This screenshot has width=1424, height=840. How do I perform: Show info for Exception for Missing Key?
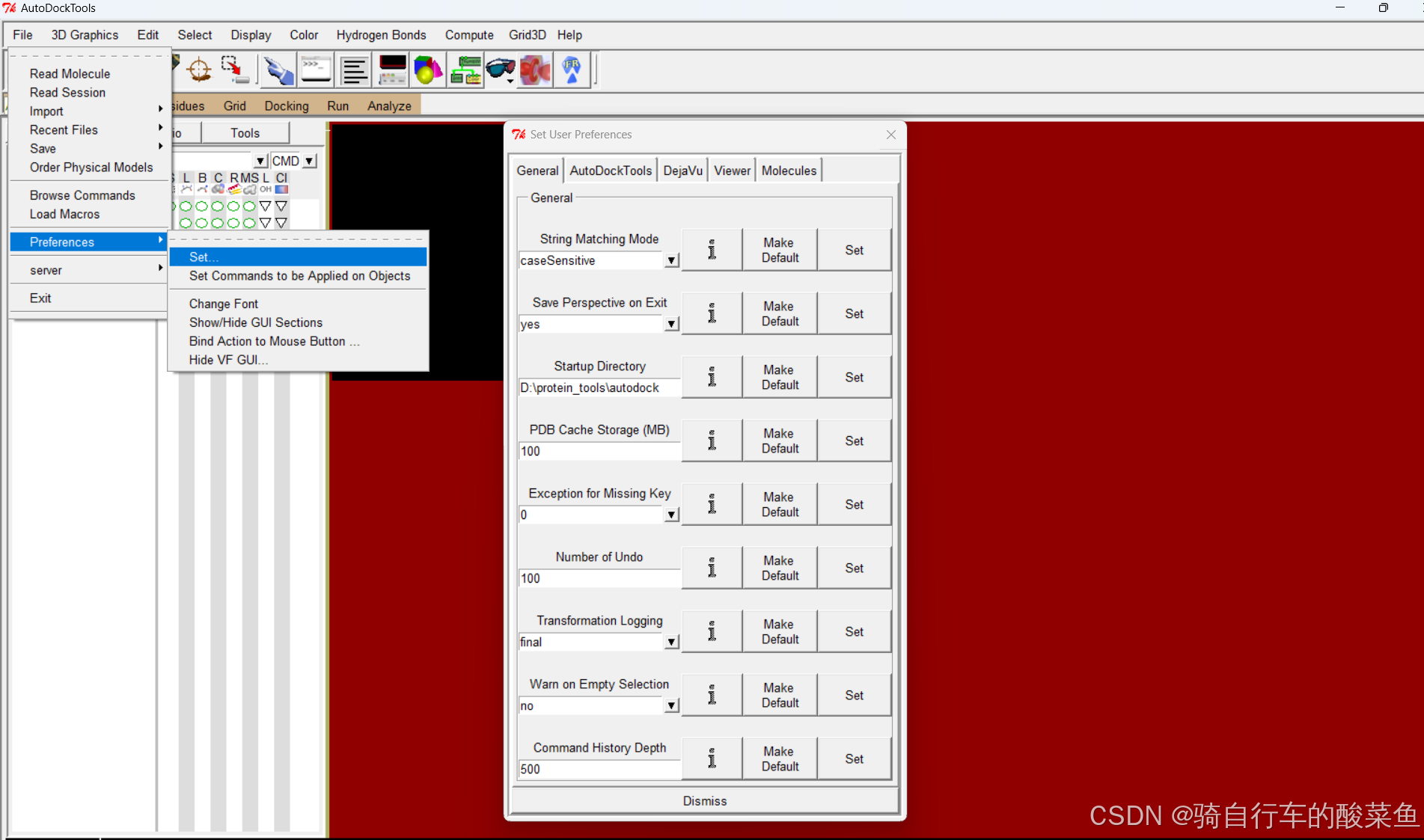coord(712,504)
